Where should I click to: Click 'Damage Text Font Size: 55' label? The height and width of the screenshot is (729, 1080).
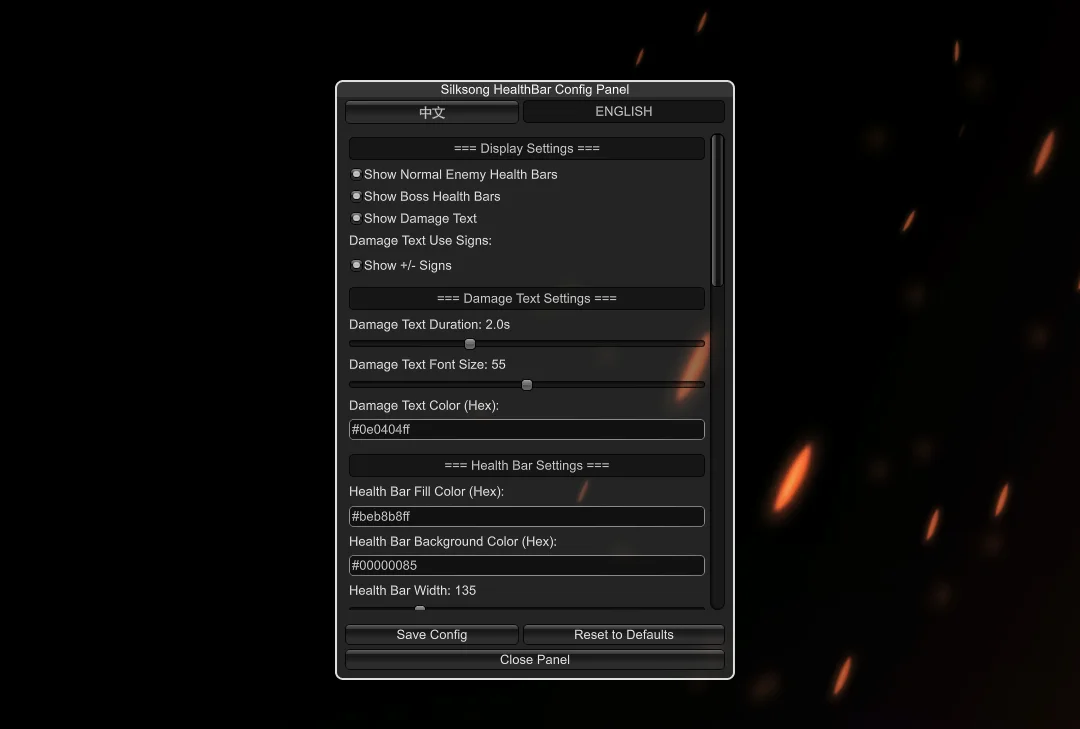point(427,364)
